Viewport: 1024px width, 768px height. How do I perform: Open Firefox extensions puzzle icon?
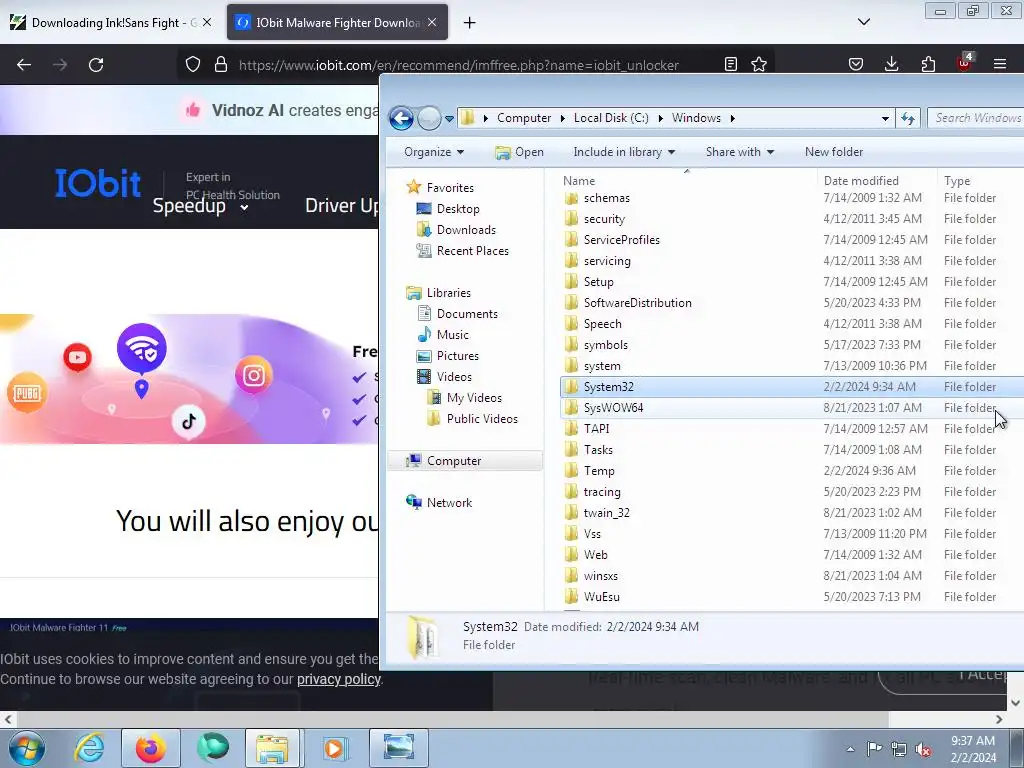pos(928,64)
